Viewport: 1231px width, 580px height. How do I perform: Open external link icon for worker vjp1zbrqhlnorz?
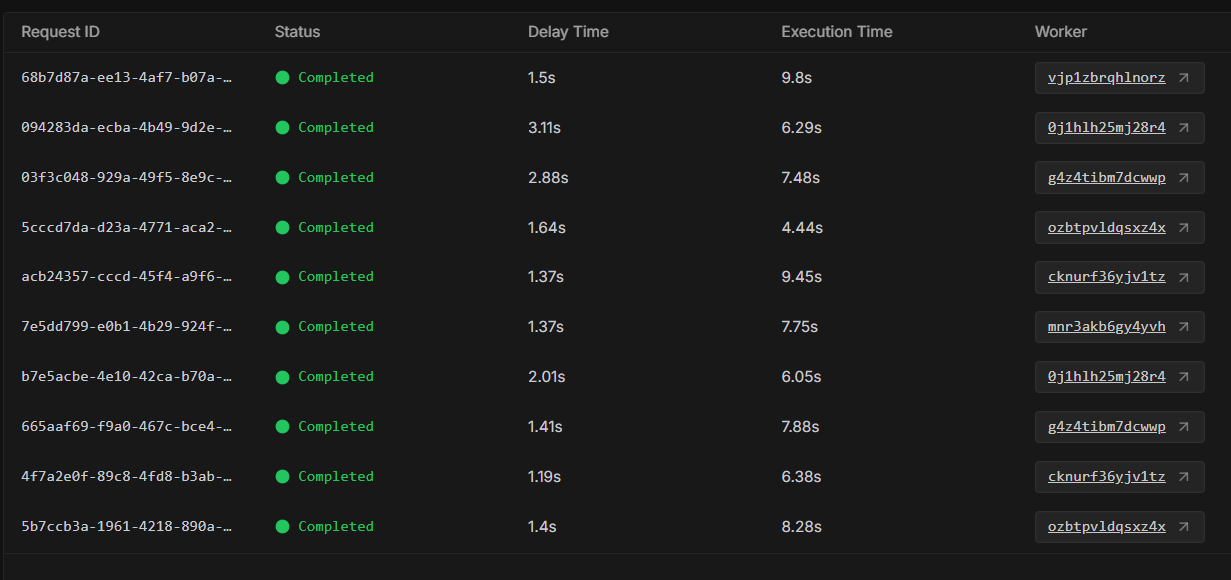pyautogui.click(x=1184, y=77)
